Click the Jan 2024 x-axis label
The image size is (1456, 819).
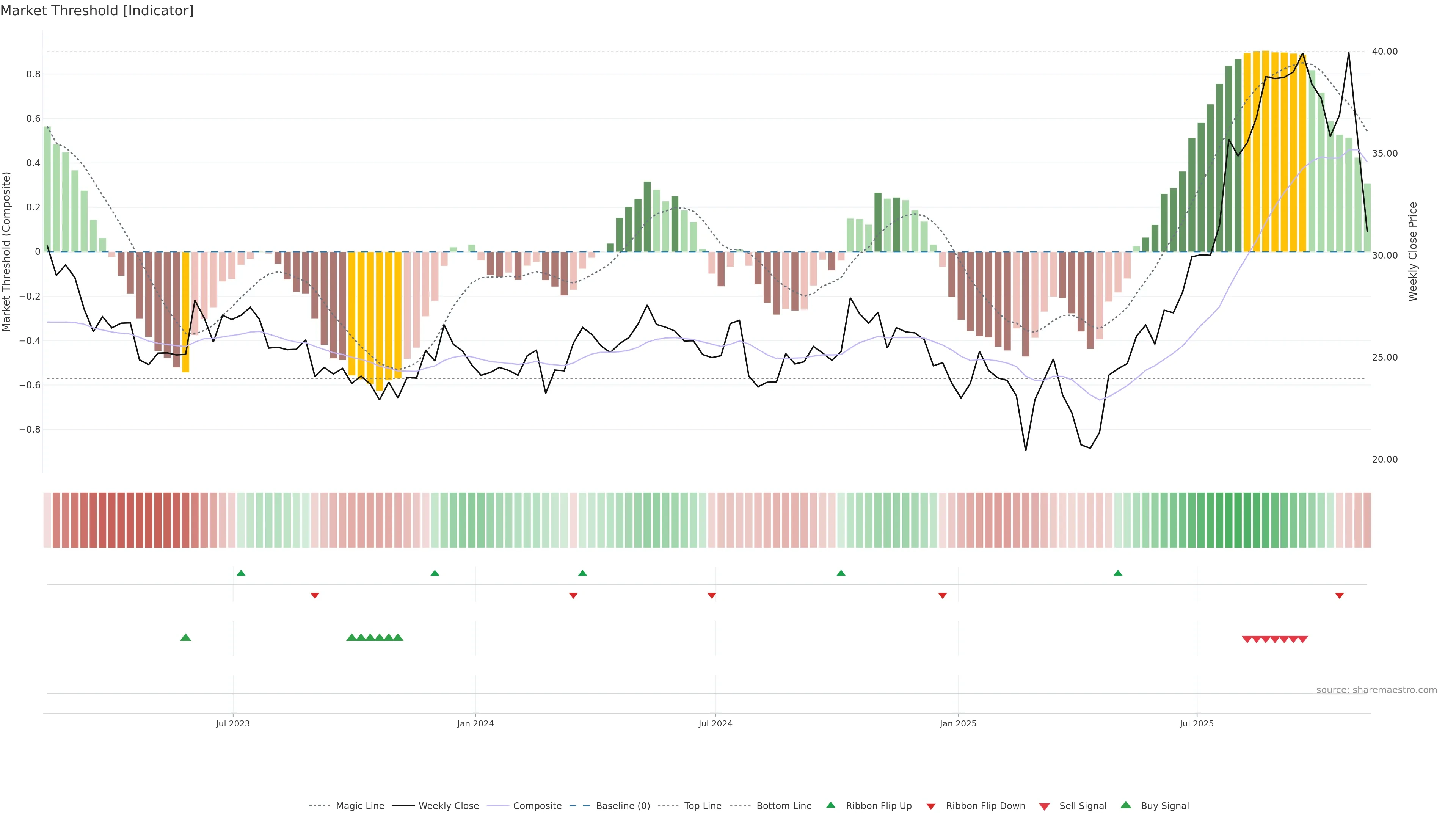[x=475, y=723]
